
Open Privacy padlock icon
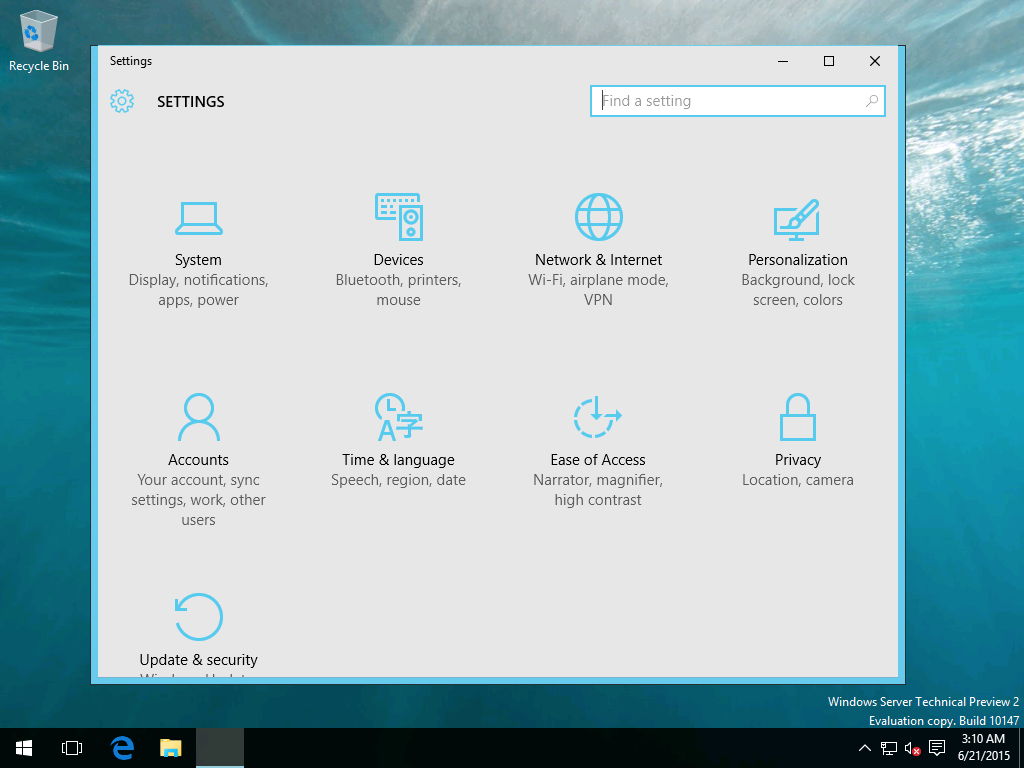coord(797,417)
